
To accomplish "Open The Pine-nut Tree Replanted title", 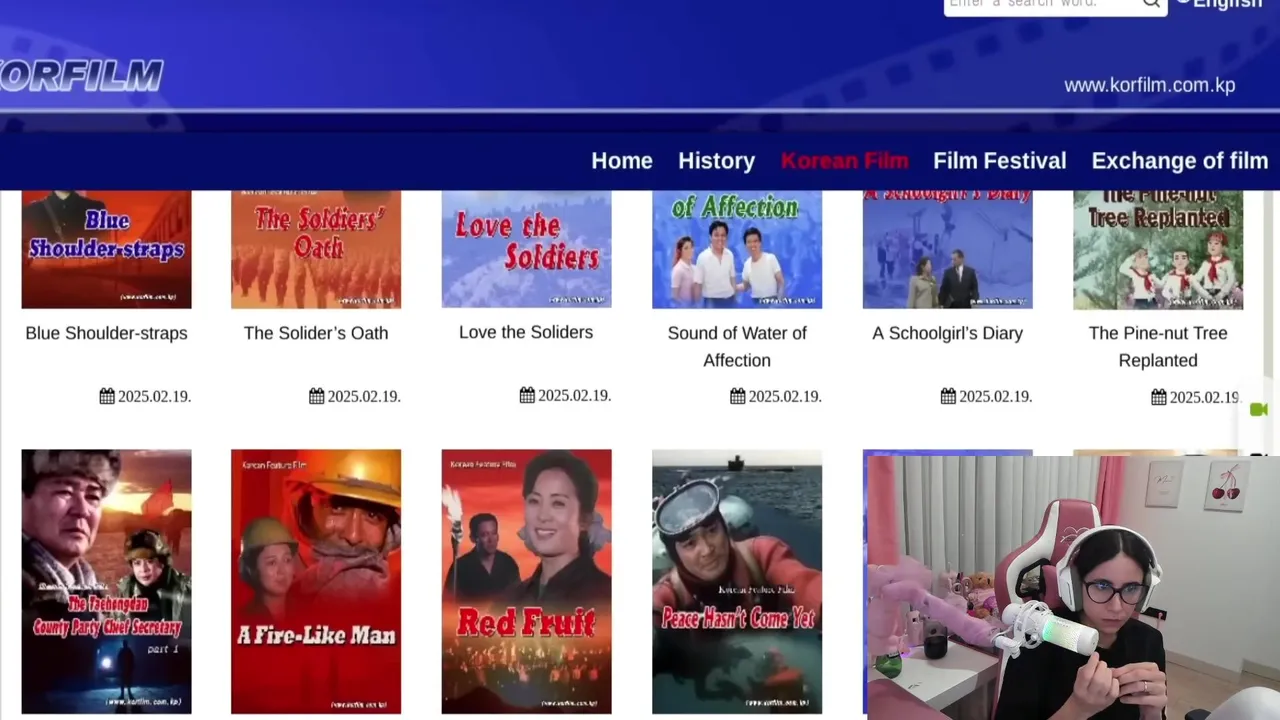I will [1158, 346].
